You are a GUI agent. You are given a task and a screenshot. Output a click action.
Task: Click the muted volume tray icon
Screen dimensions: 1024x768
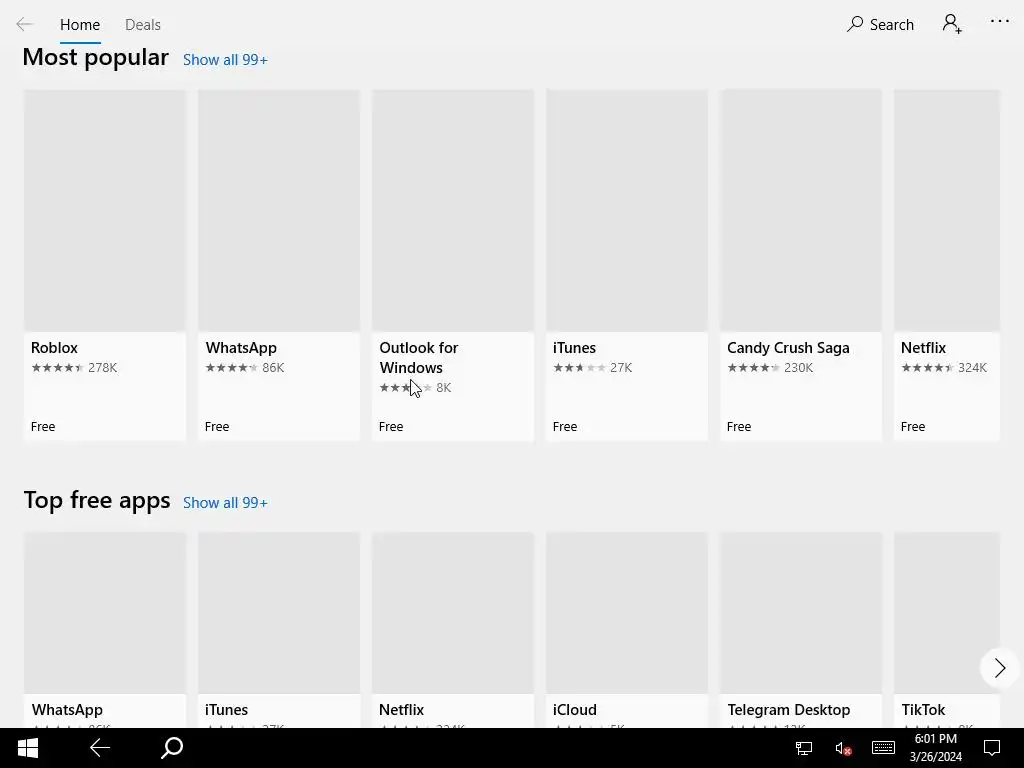(843, 748)
